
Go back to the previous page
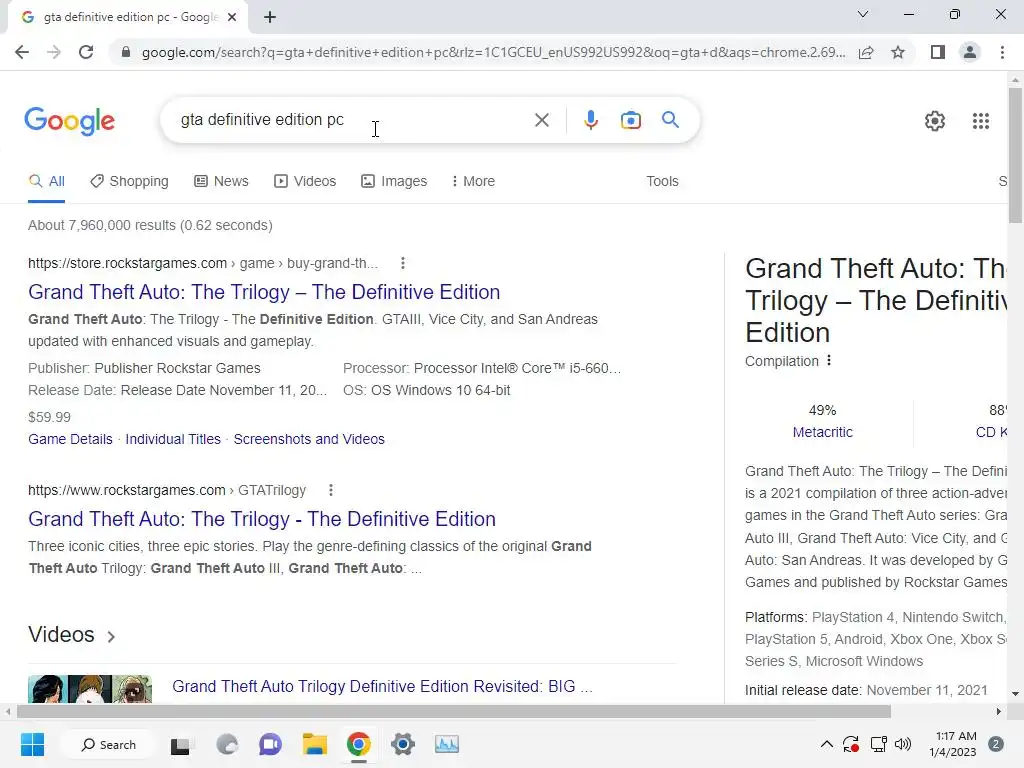(x=22, y=52)
